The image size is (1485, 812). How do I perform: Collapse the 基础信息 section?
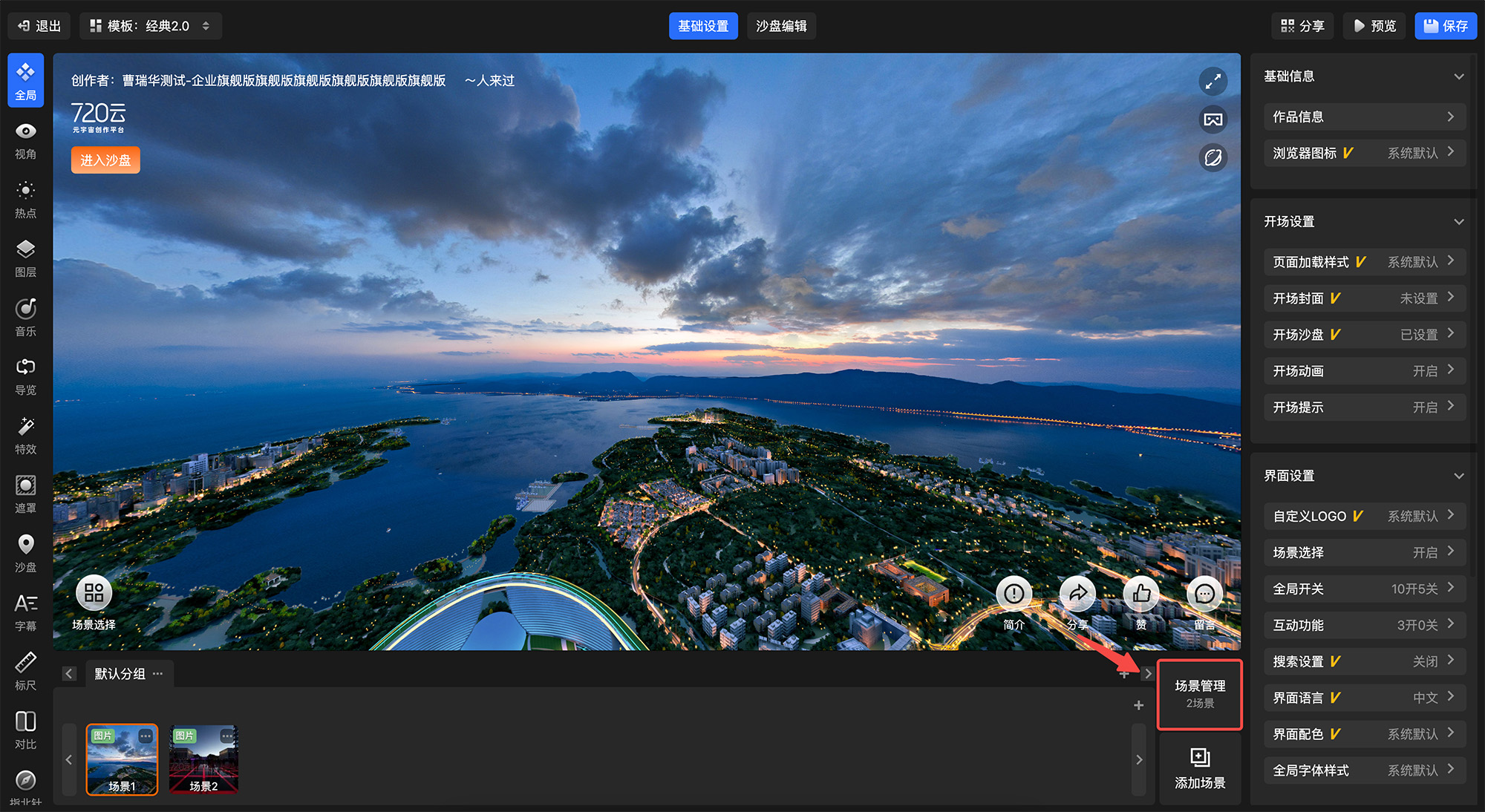1458,76
